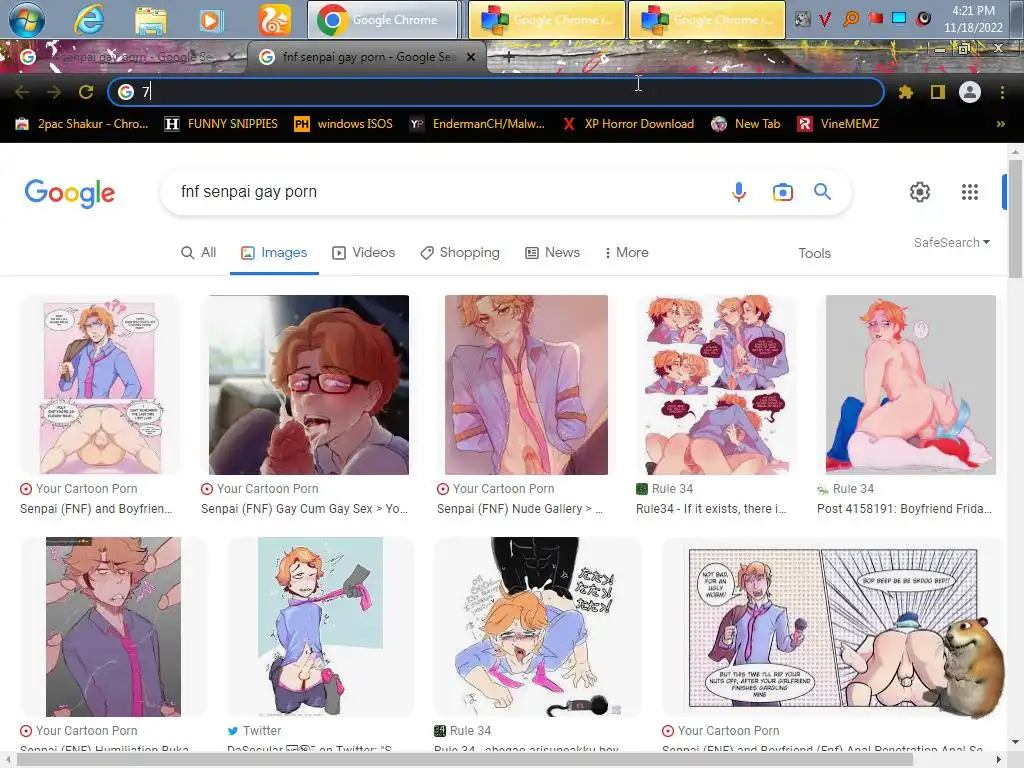Click the scrollbar down arrow

click(x=1015, y=741)
